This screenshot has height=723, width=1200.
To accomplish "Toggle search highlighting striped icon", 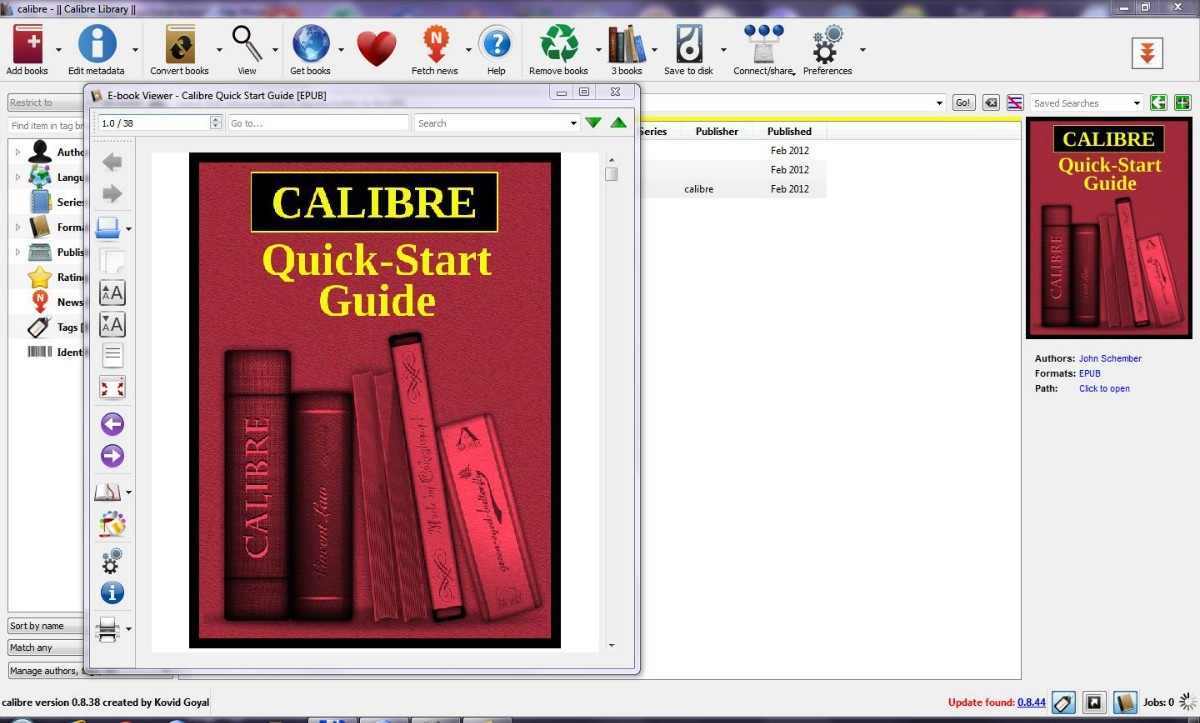I will click(1015, 103).
